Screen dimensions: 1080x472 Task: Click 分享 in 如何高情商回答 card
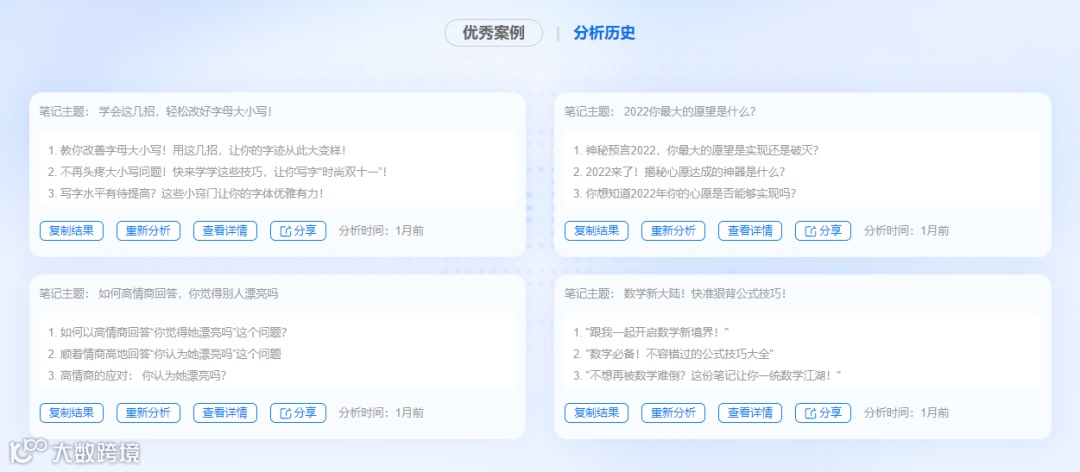298,413
